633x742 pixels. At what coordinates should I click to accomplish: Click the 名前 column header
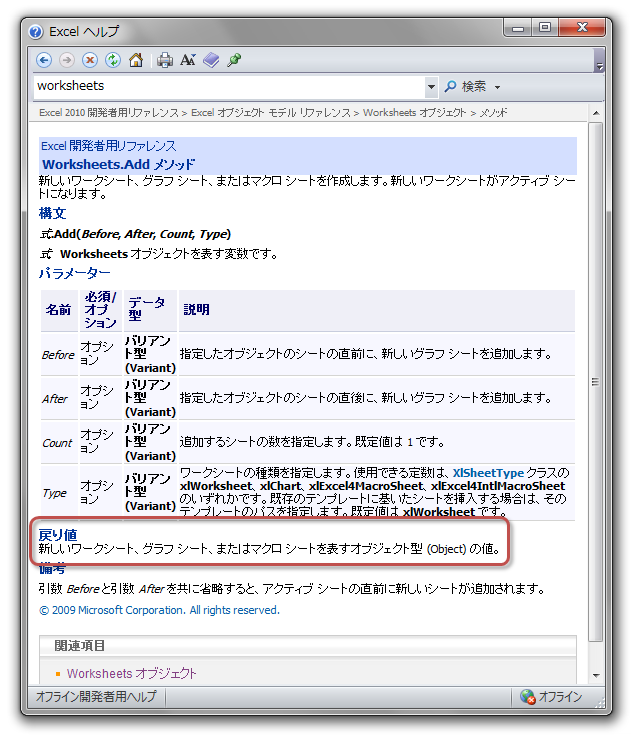[x=58, y=310]
